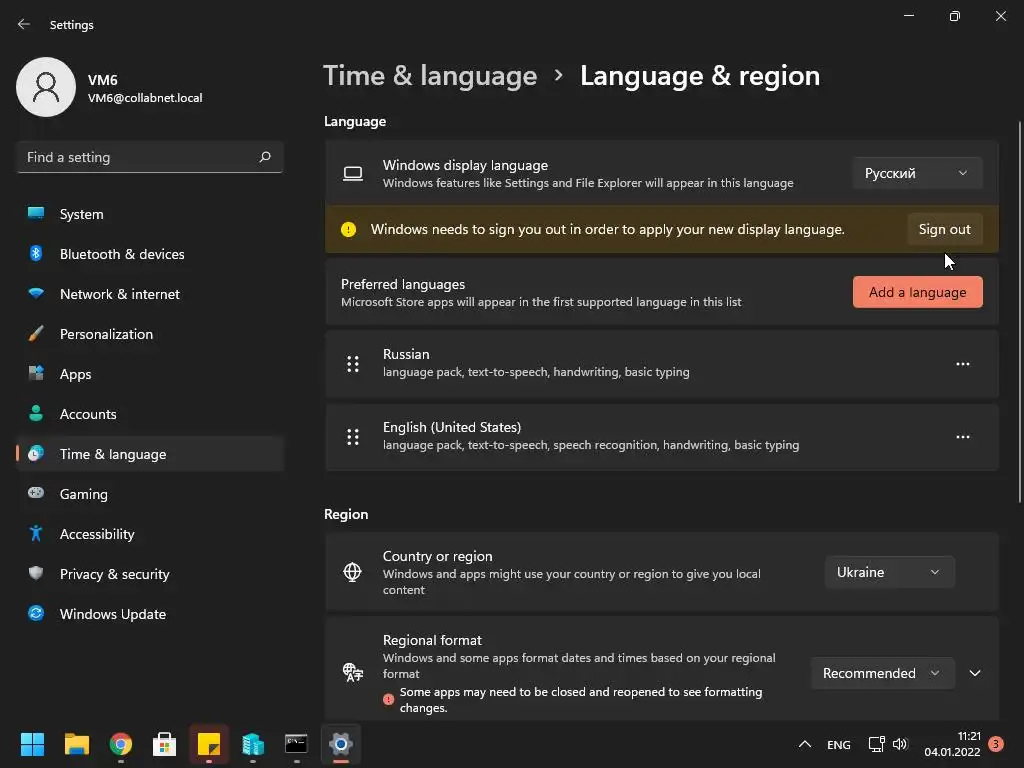The image size is (1024, 768).
Task: Go back using the arrow next to Settings
Action: (x=24, y=24)
